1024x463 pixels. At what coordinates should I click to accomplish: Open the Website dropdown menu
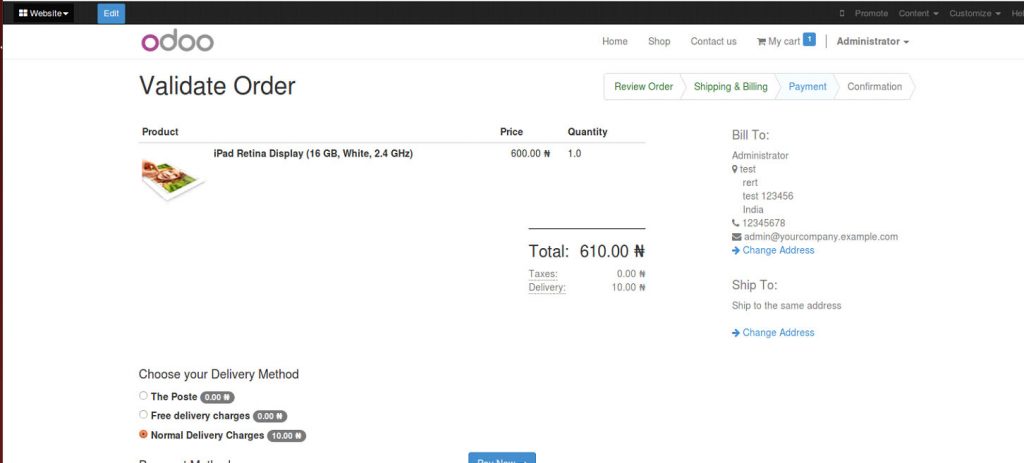tap(44, 13)
